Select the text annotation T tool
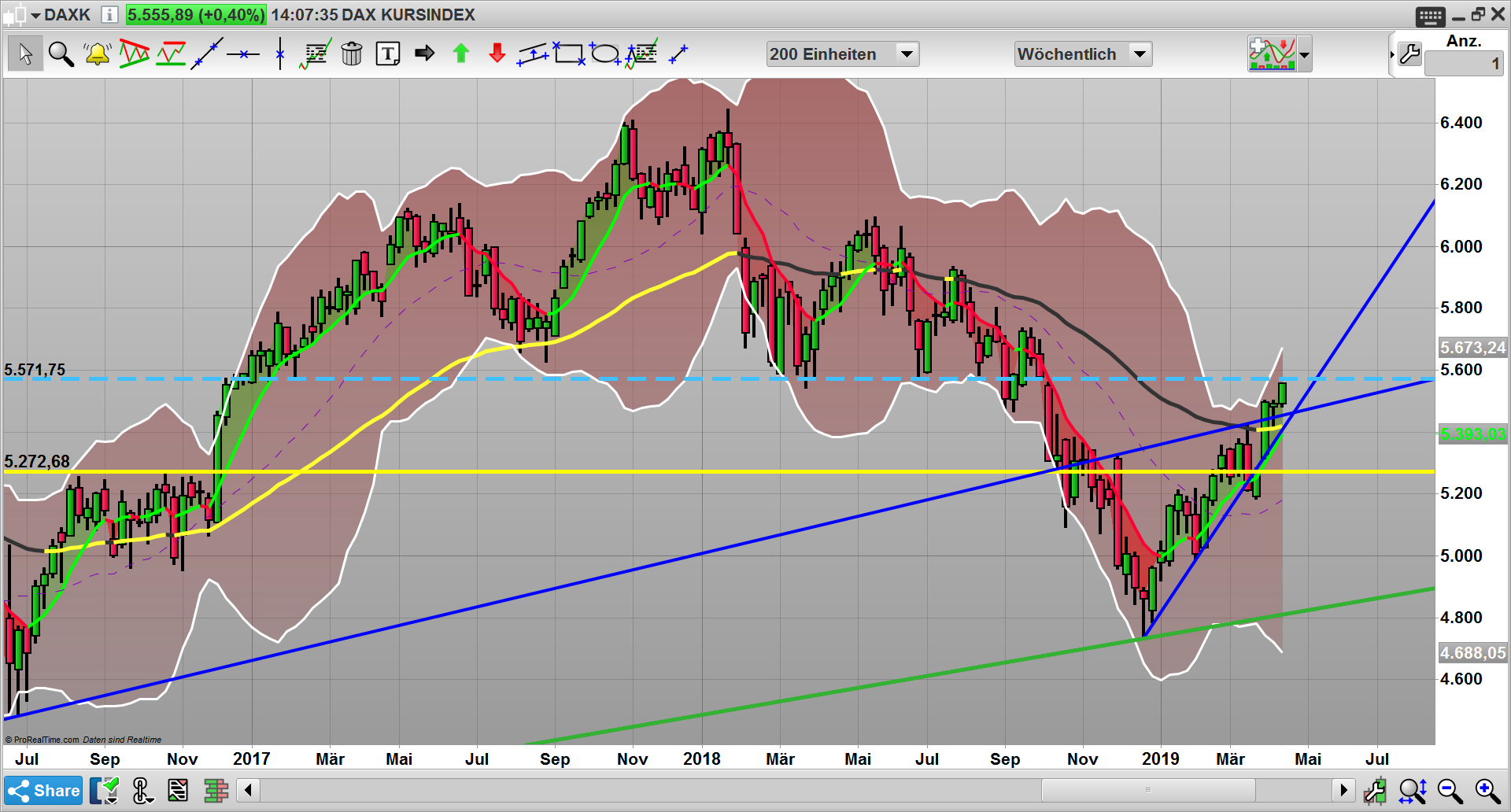This screenshot has height=812, width=1511. click(x=388, y=54)
